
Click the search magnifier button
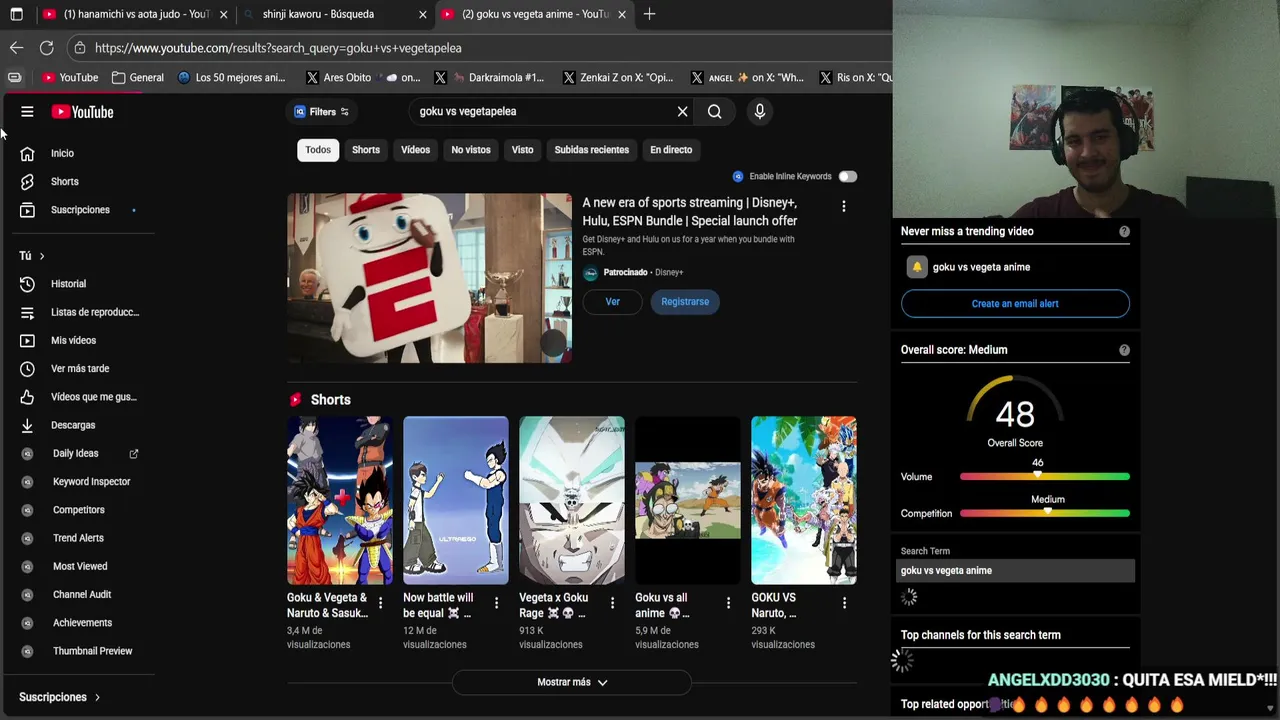(x=714, y=112)
